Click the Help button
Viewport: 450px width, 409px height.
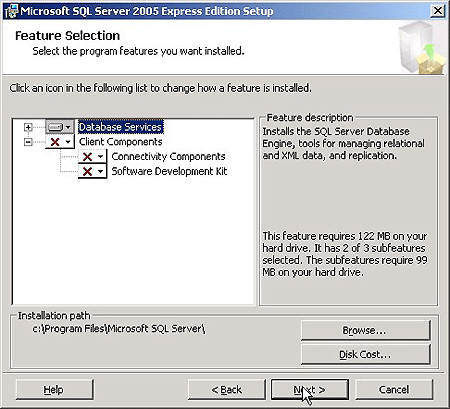(54, 389)
